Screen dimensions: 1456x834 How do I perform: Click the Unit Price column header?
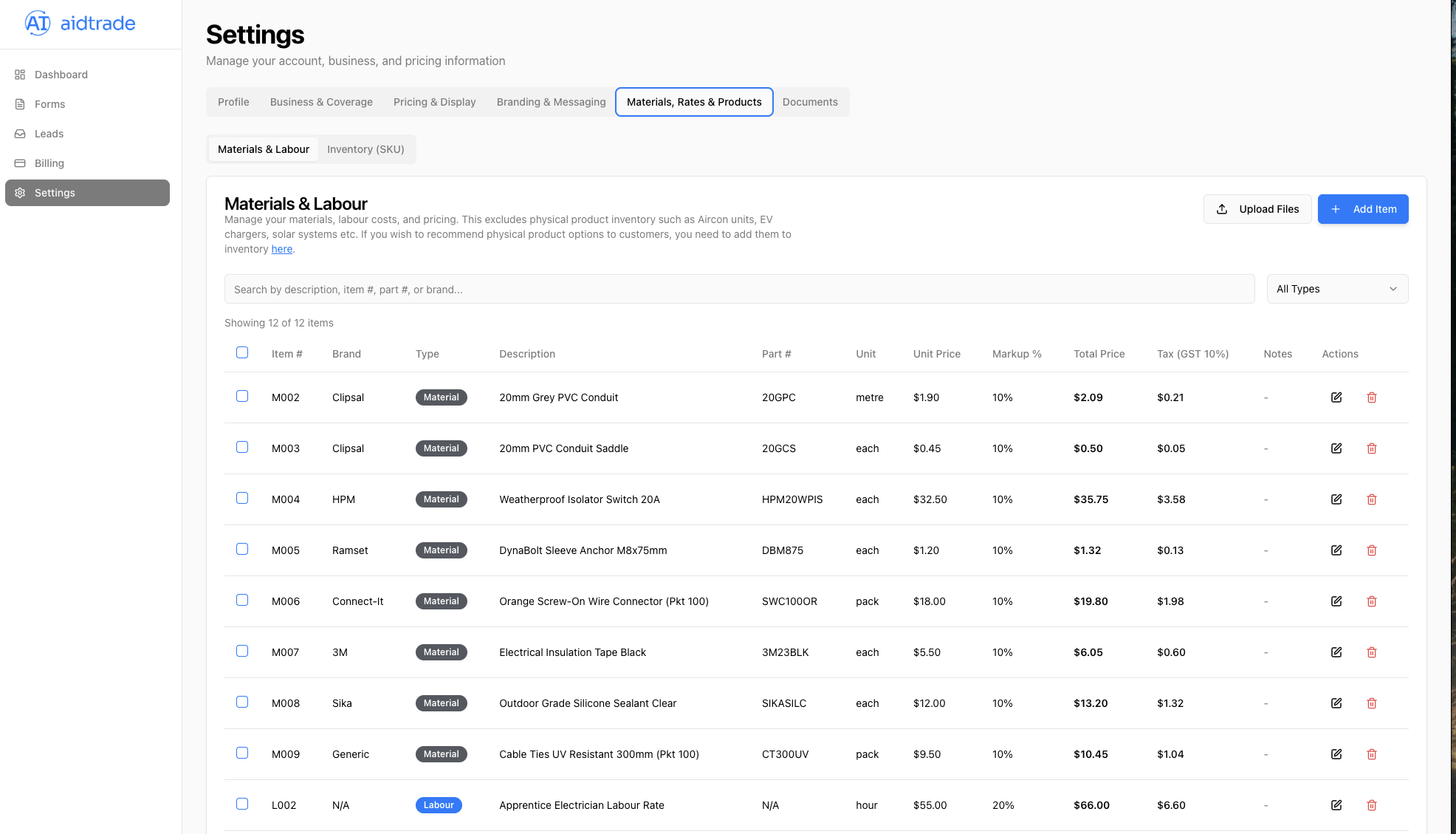point(936,354)
